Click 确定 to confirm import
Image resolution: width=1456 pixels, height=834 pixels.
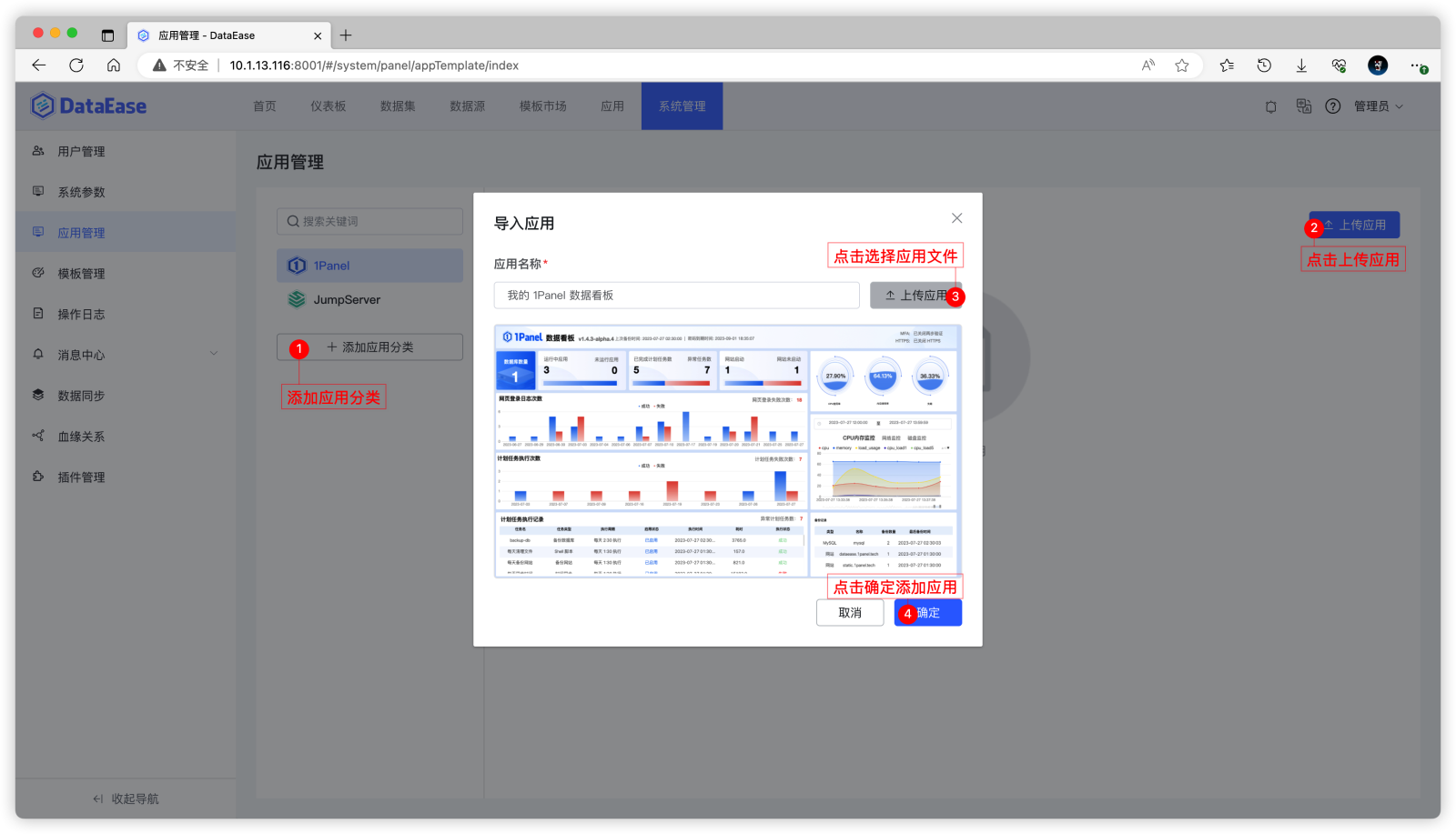[927, 613]
